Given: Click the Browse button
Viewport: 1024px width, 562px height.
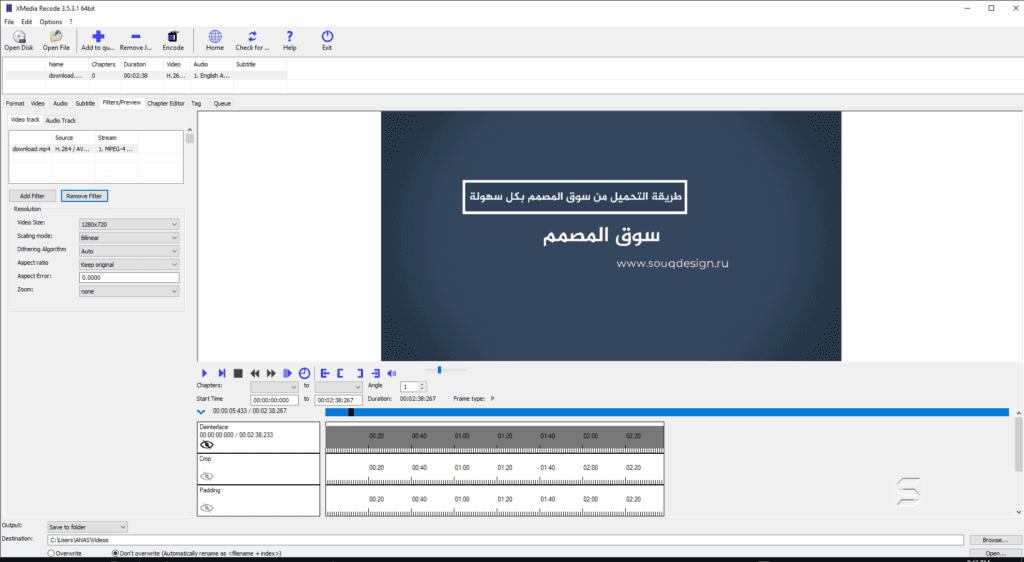Looking at the screenshot, I should [995, 540].
